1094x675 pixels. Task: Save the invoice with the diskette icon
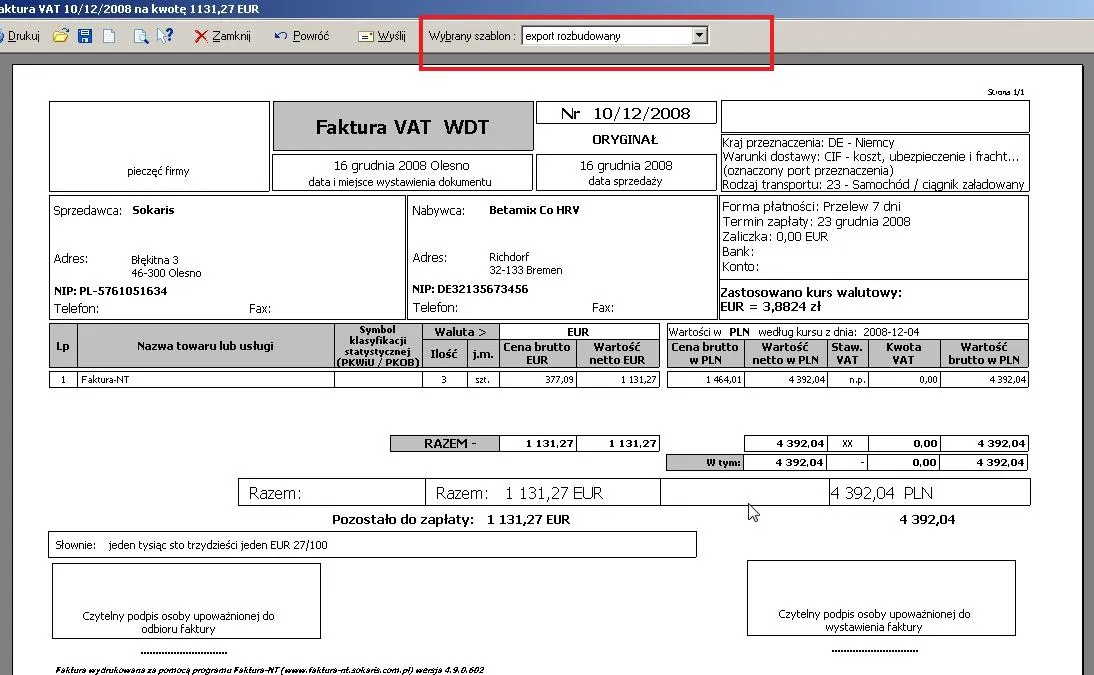tap(85, 35)
